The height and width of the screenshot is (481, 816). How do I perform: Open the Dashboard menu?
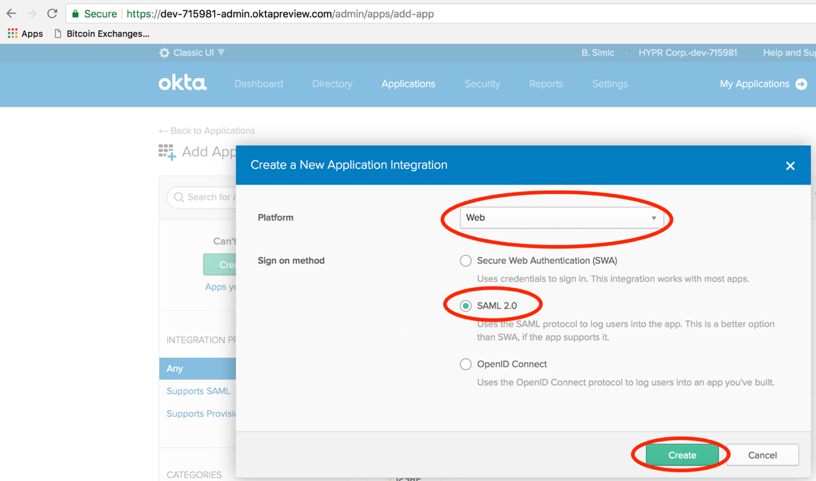pyautogui.click(x=259, y=84)
